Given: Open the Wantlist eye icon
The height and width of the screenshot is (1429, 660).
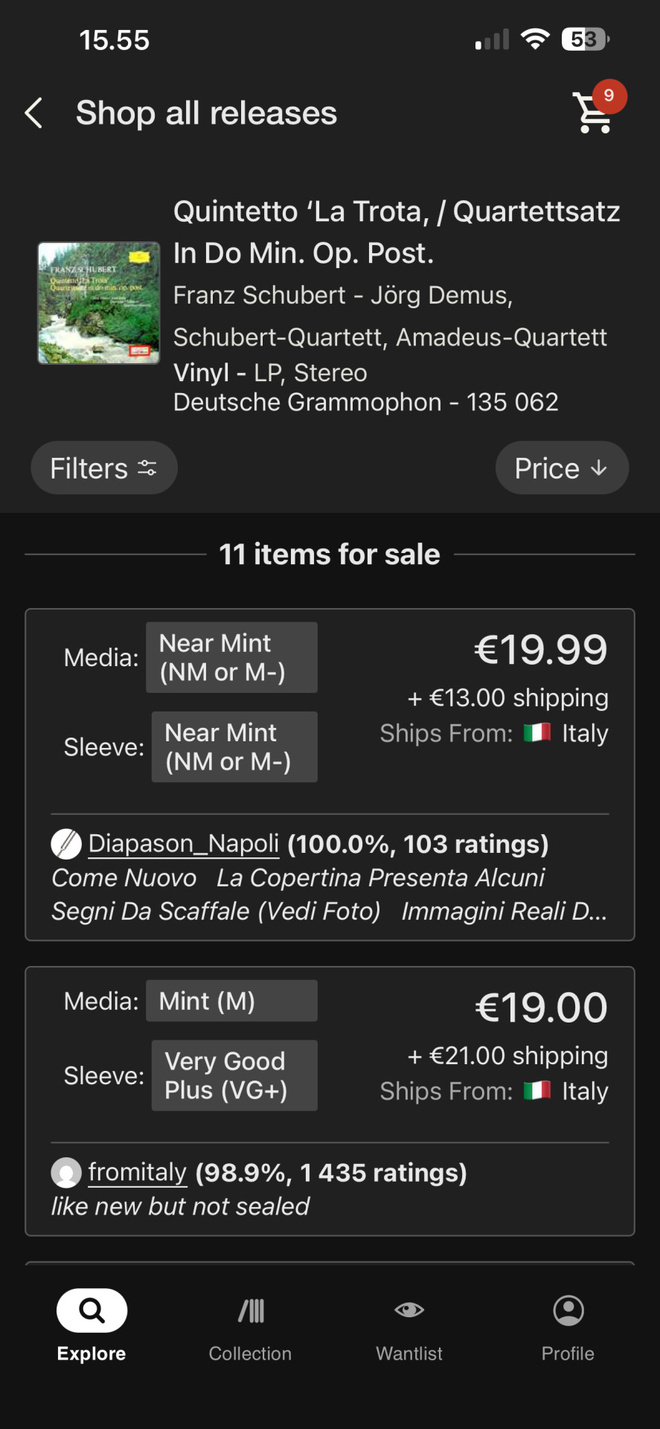Looking at the screenshot, I should pyautogui.click(x=409, y=1310).
